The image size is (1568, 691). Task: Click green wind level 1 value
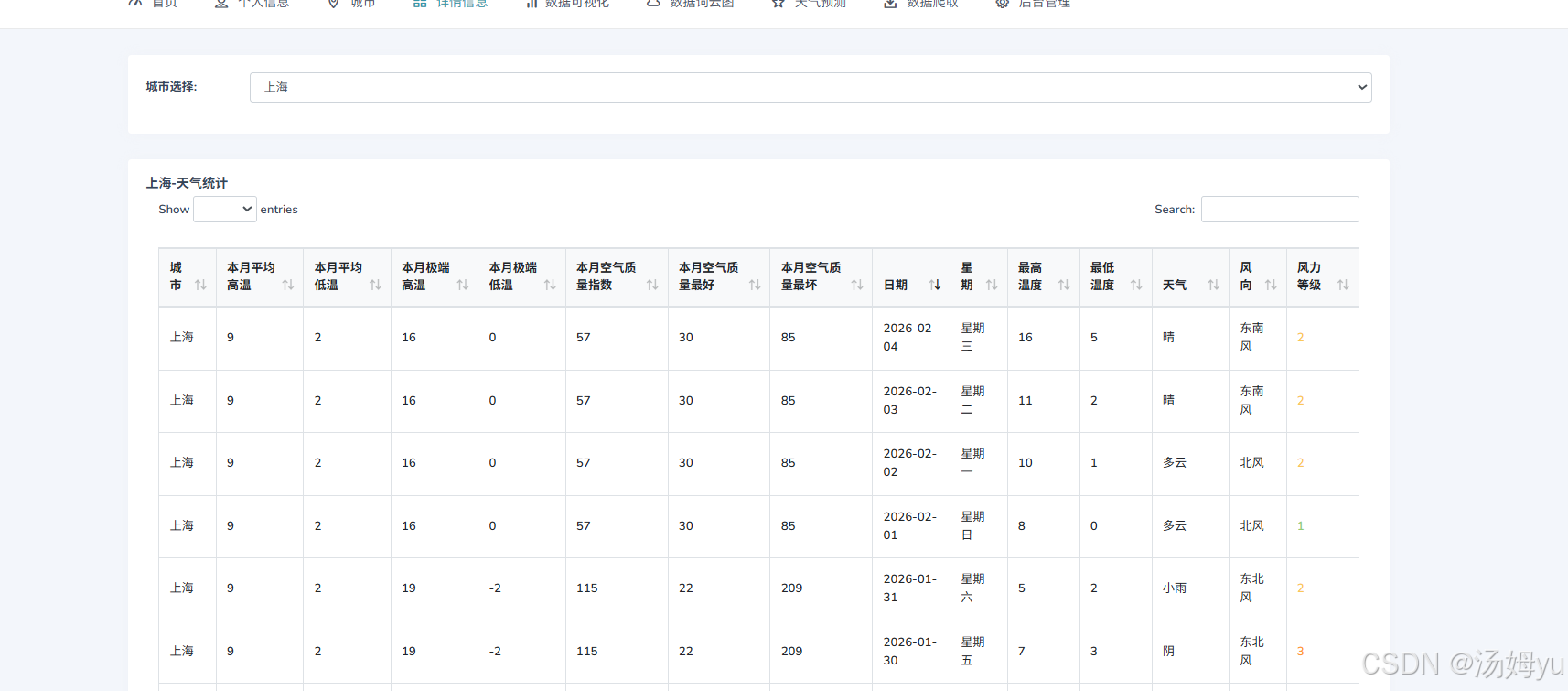pos(1301,526)
